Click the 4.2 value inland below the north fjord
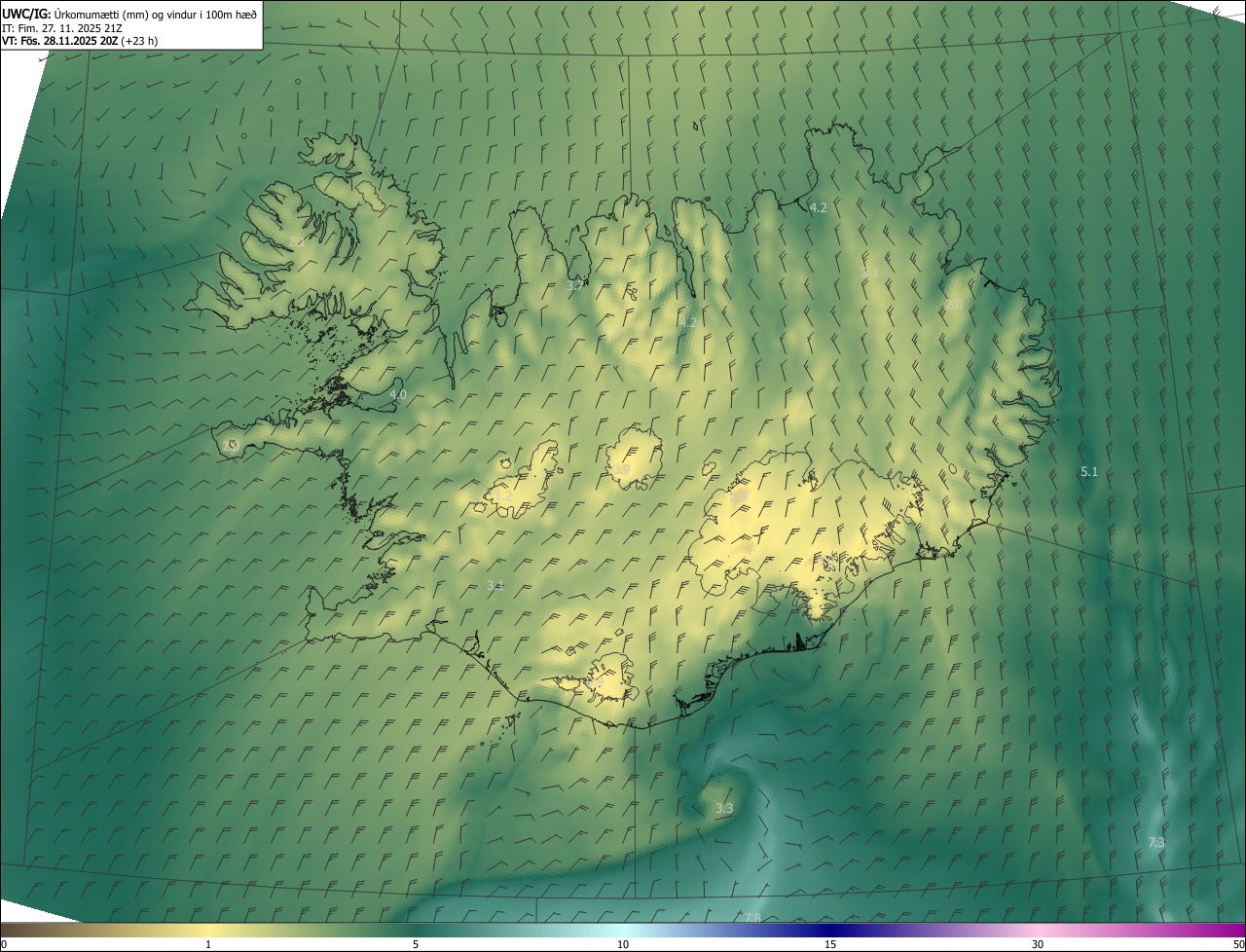This screenshot has height=952, width=1246. [x=688, y=322]
